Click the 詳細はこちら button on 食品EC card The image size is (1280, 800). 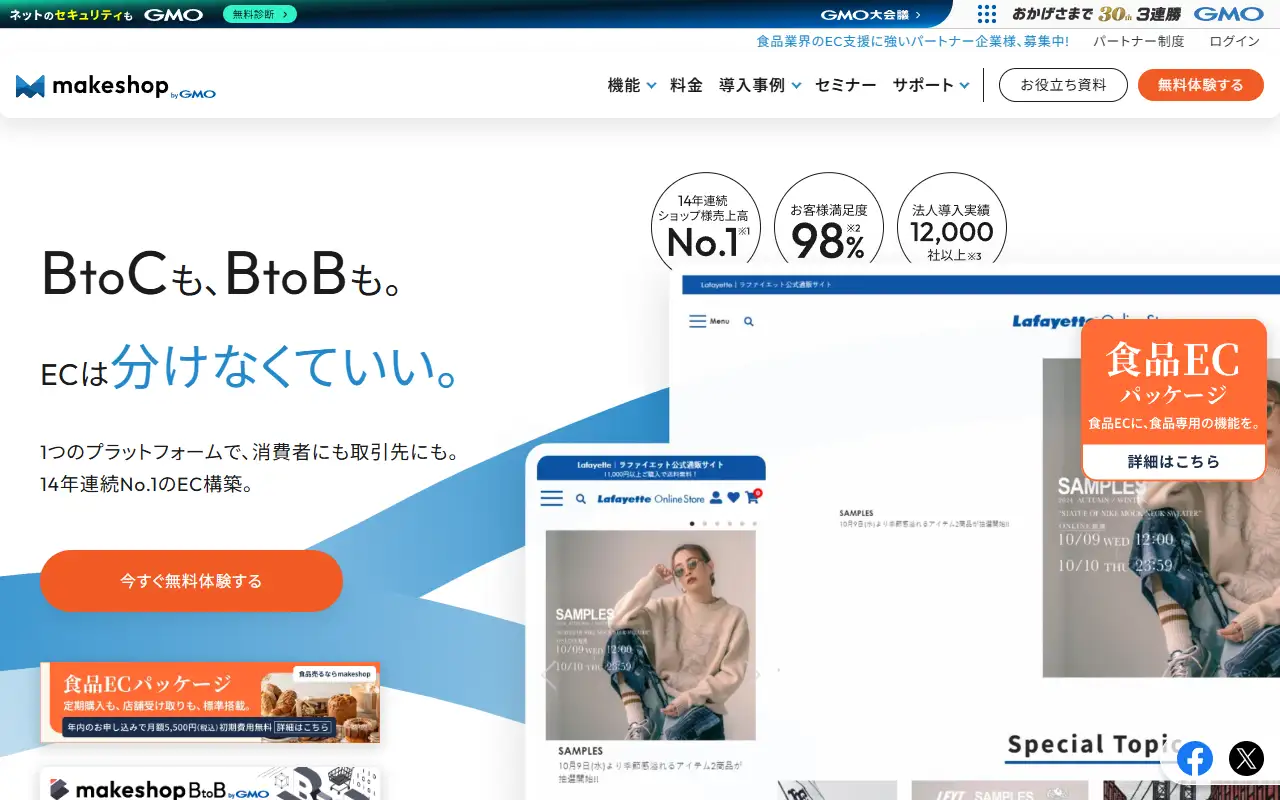pos(1174,462)
